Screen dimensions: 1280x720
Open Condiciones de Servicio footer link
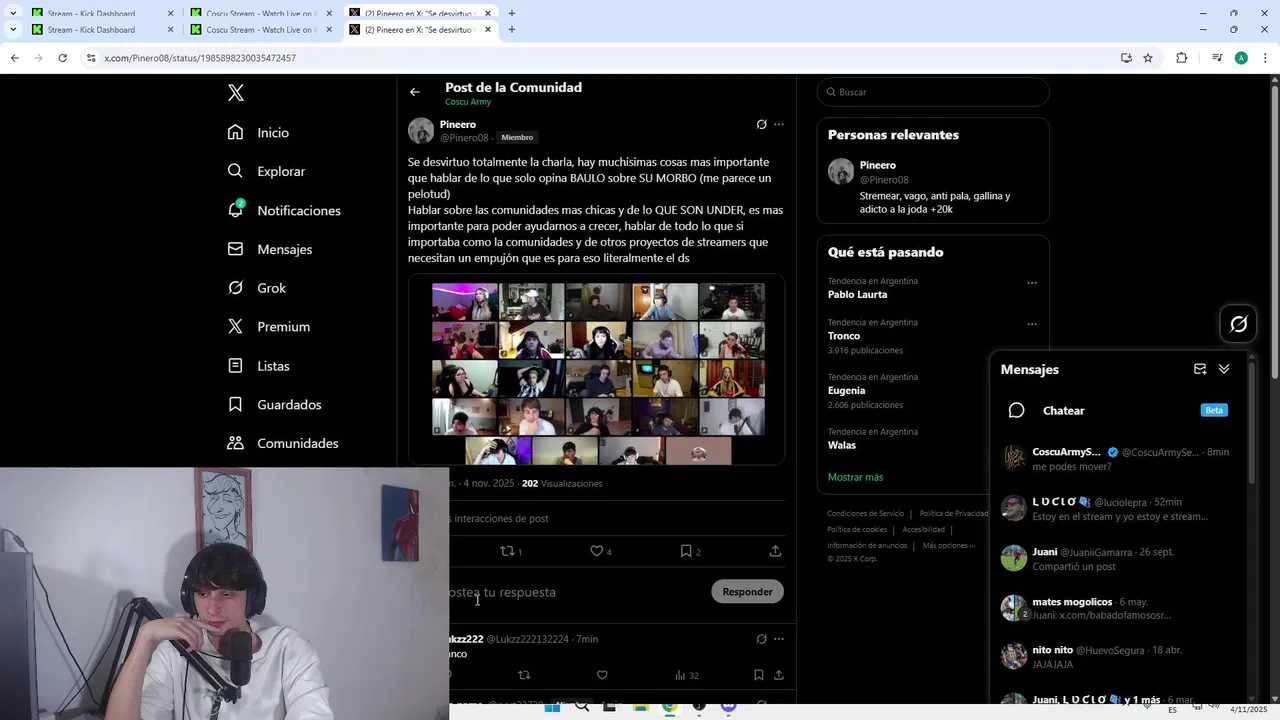(x=865, y=513)
